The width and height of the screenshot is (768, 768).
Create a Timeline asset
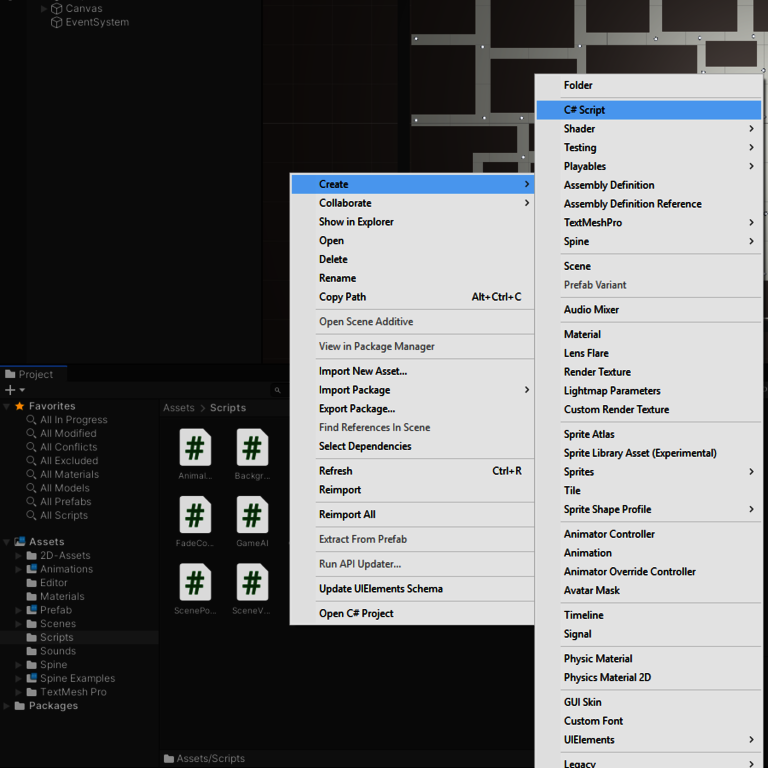point(648,615)
